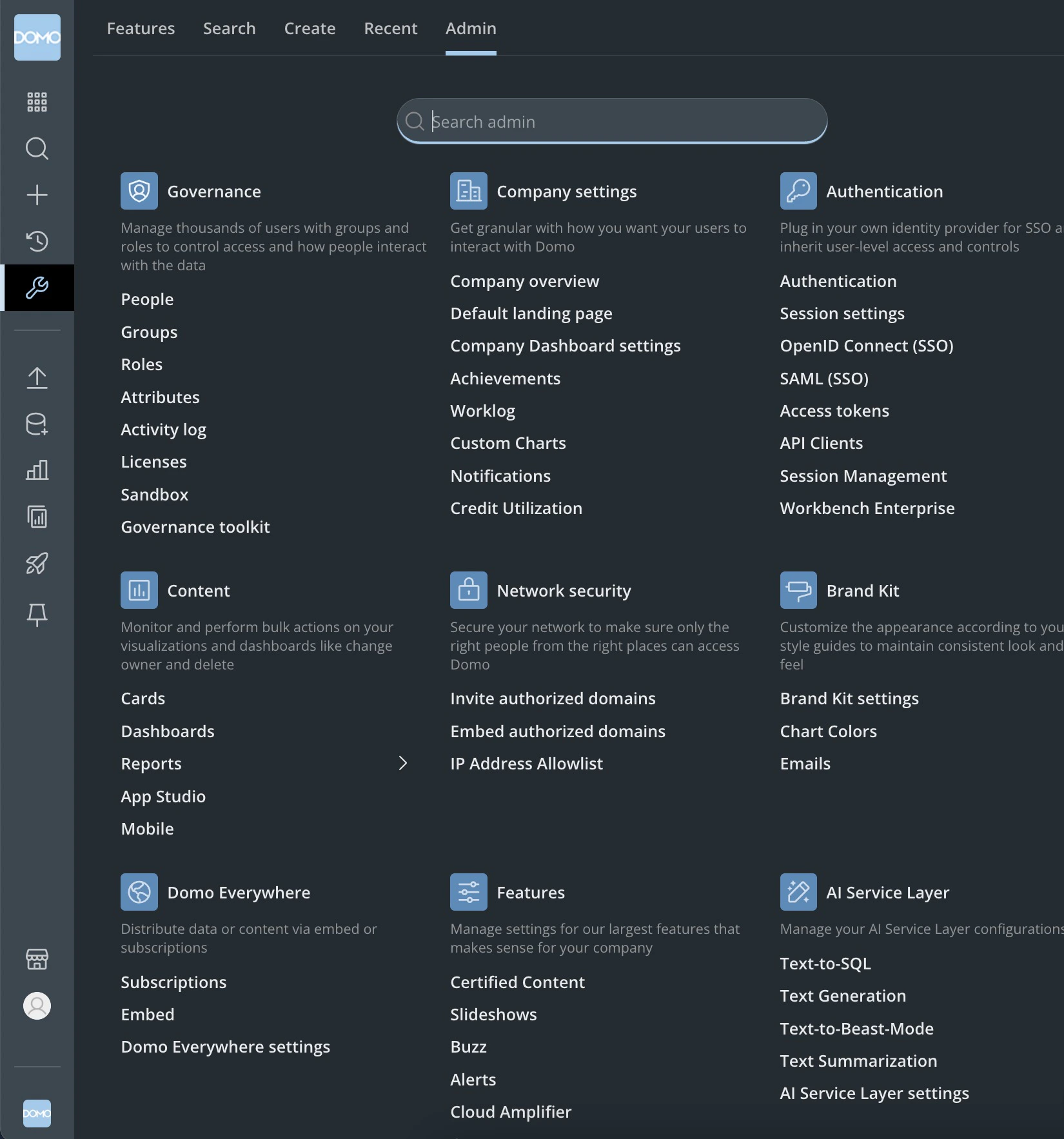Image resolution: width=1064 pixels, height=1139 pixels.
Task: Click the Content chart icon
Action: pyautogui.click(x=139, y=590)
